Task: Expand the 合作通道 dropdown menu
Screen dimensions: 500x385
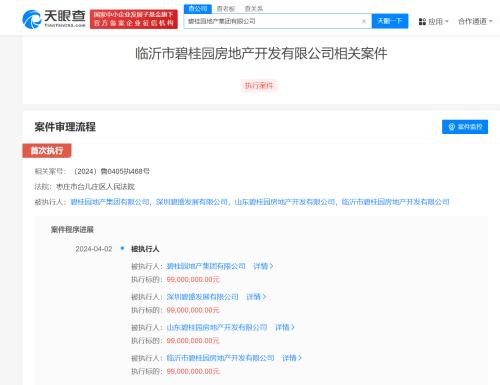Action: [475, 21]
